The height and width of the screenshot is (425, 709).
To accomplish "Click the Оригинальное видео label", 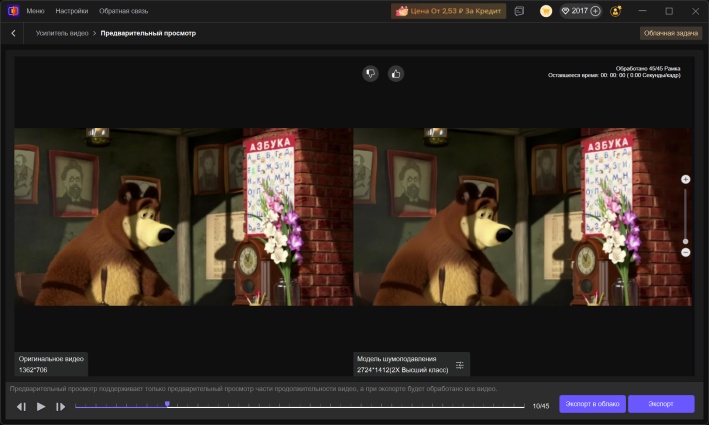I will (51, 359).
